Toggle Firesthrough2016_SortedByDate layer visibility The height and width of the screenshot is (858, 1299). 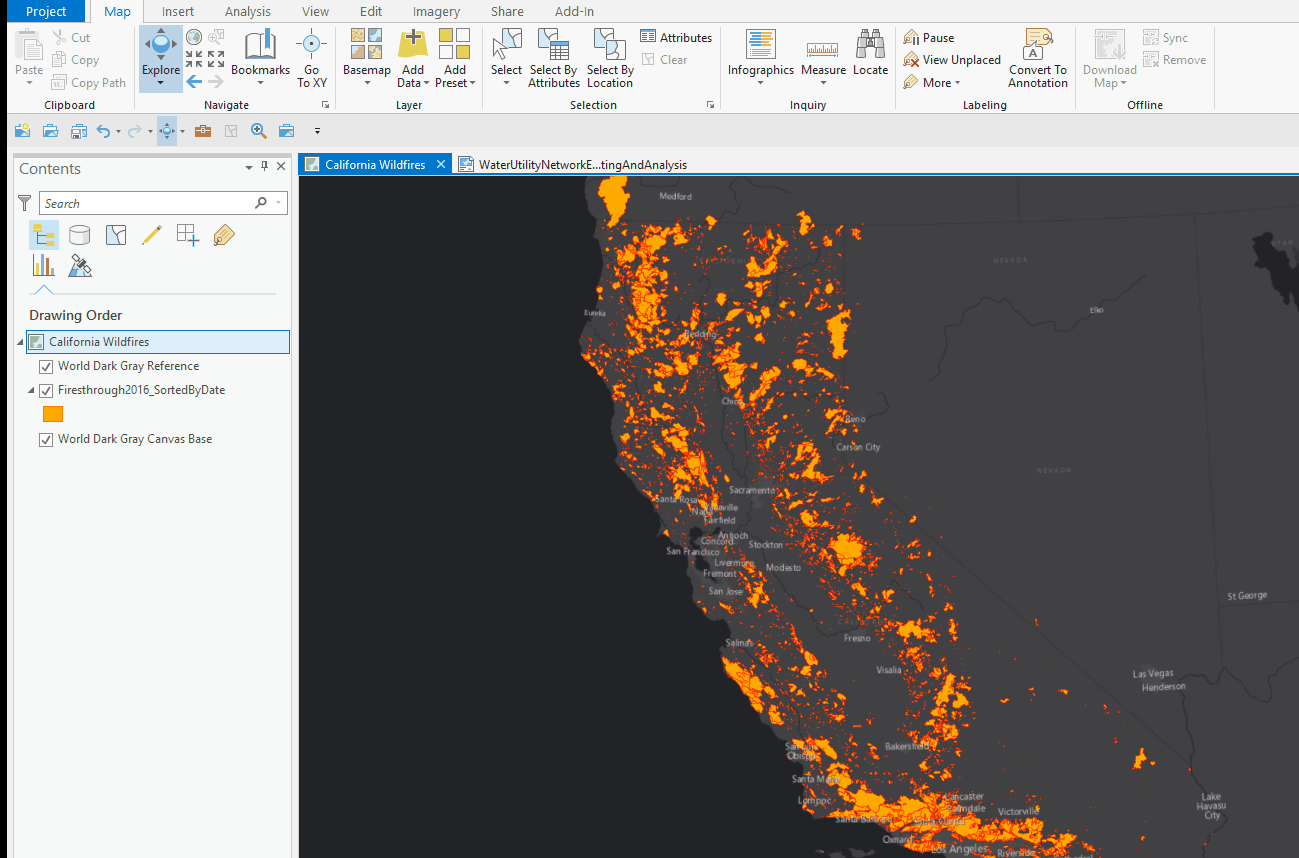point(46,391)
